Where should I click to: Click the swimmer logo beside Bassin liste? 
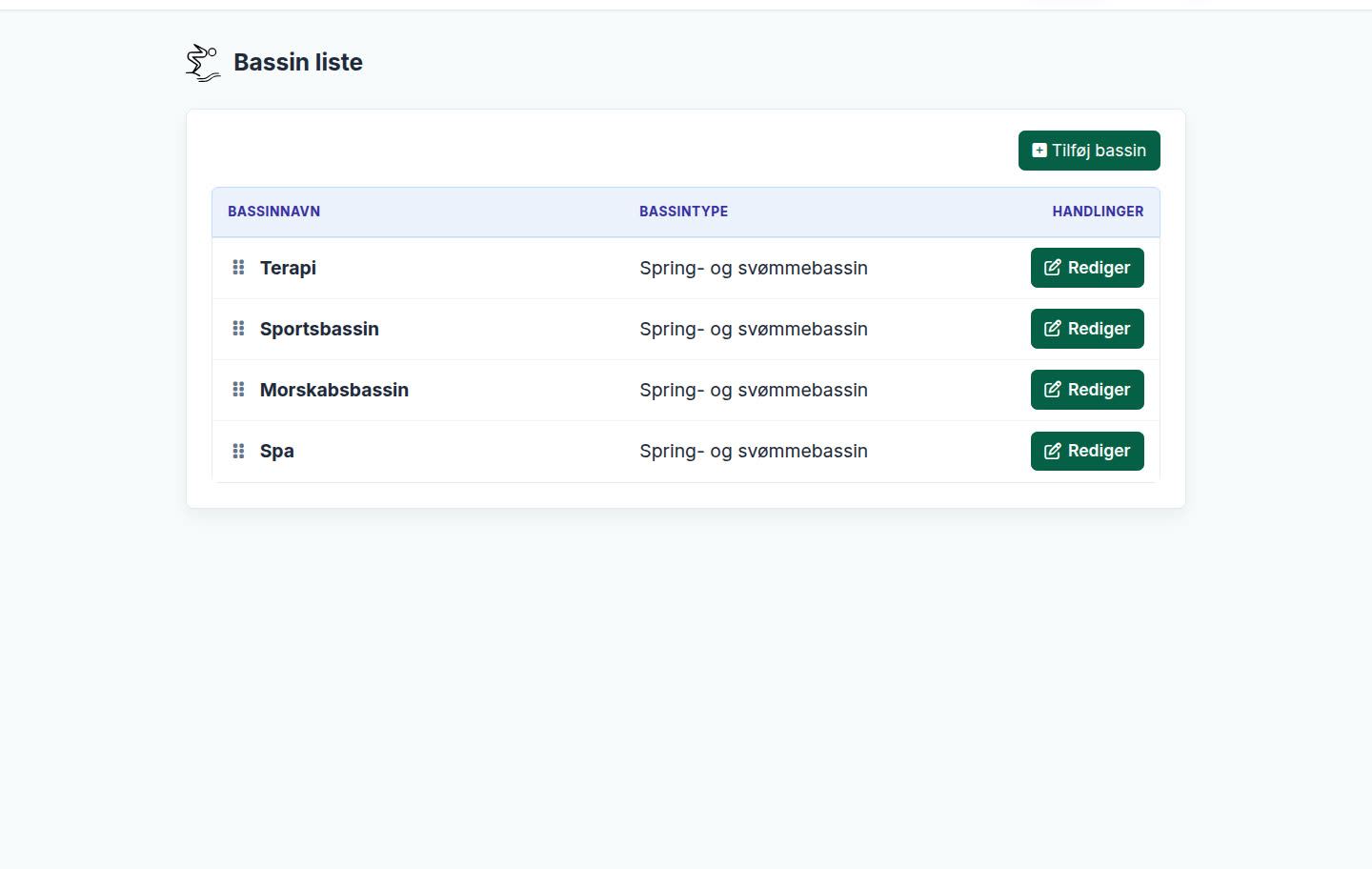(x=203, y=63)
